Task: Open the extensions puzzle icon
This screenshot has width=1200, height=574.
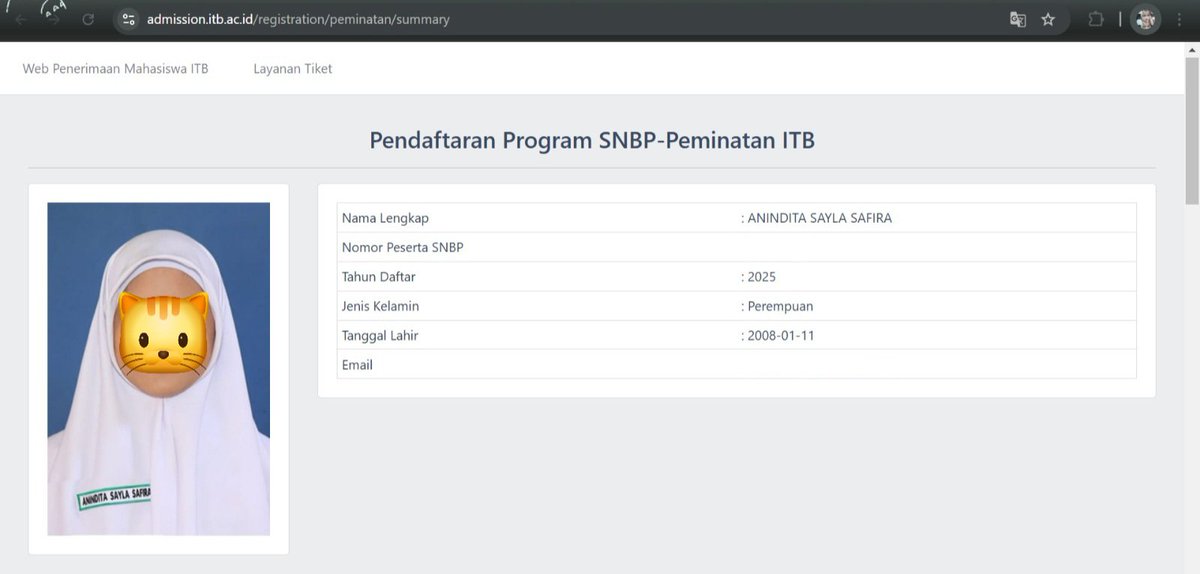Action: pos(1096,19)
